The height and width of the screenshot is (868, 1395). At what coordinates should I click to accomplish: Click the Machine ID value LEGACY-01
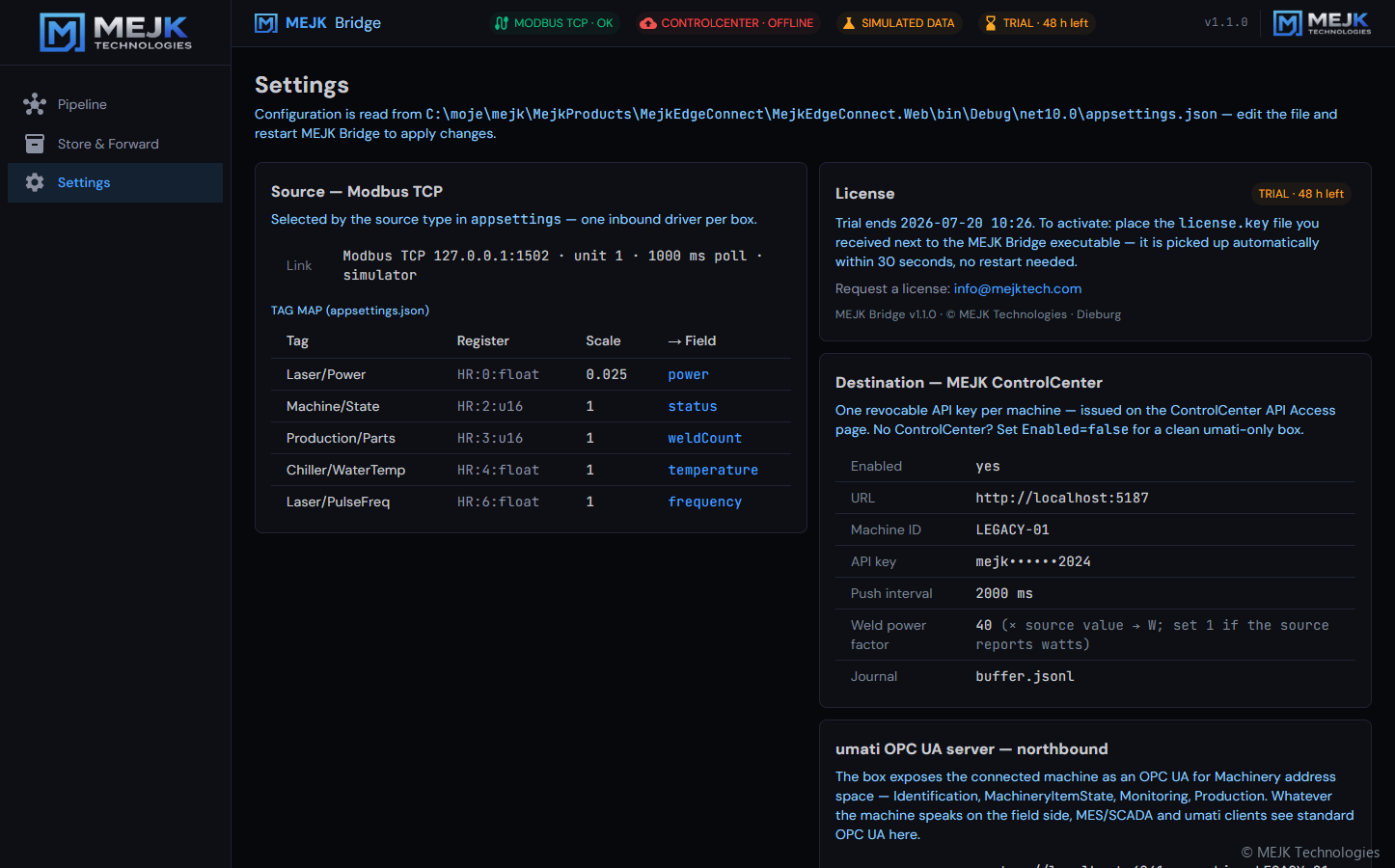click(x=1012, y=529)
